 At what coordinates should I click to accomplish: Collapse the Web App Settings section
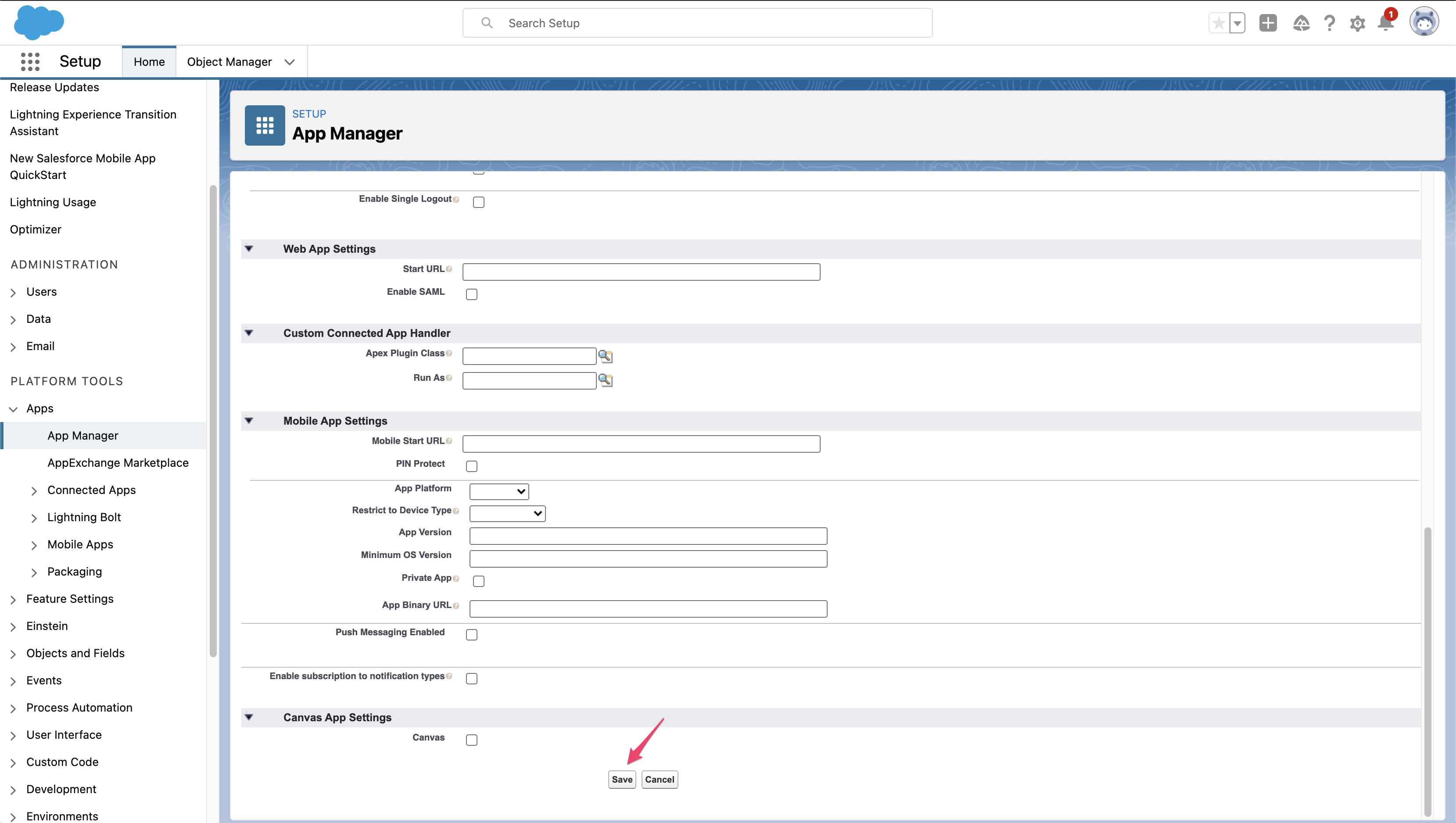tap(249, 249)
